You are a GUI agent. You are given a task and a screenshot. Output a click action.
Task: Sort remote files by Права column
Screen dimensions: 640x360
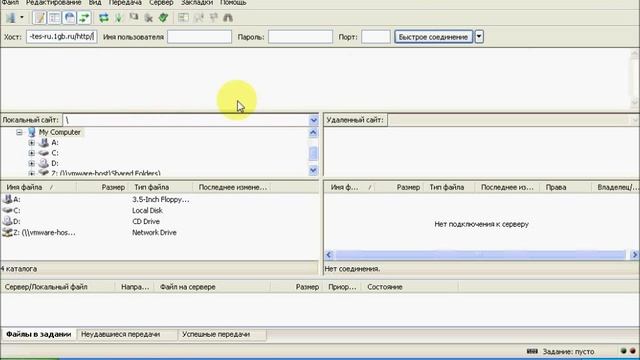pos(565,187)
